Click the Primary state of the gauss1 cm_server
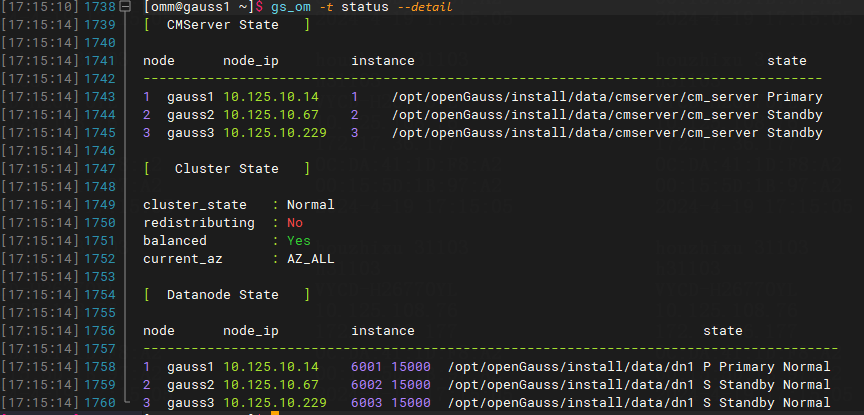 click(795, 97)
